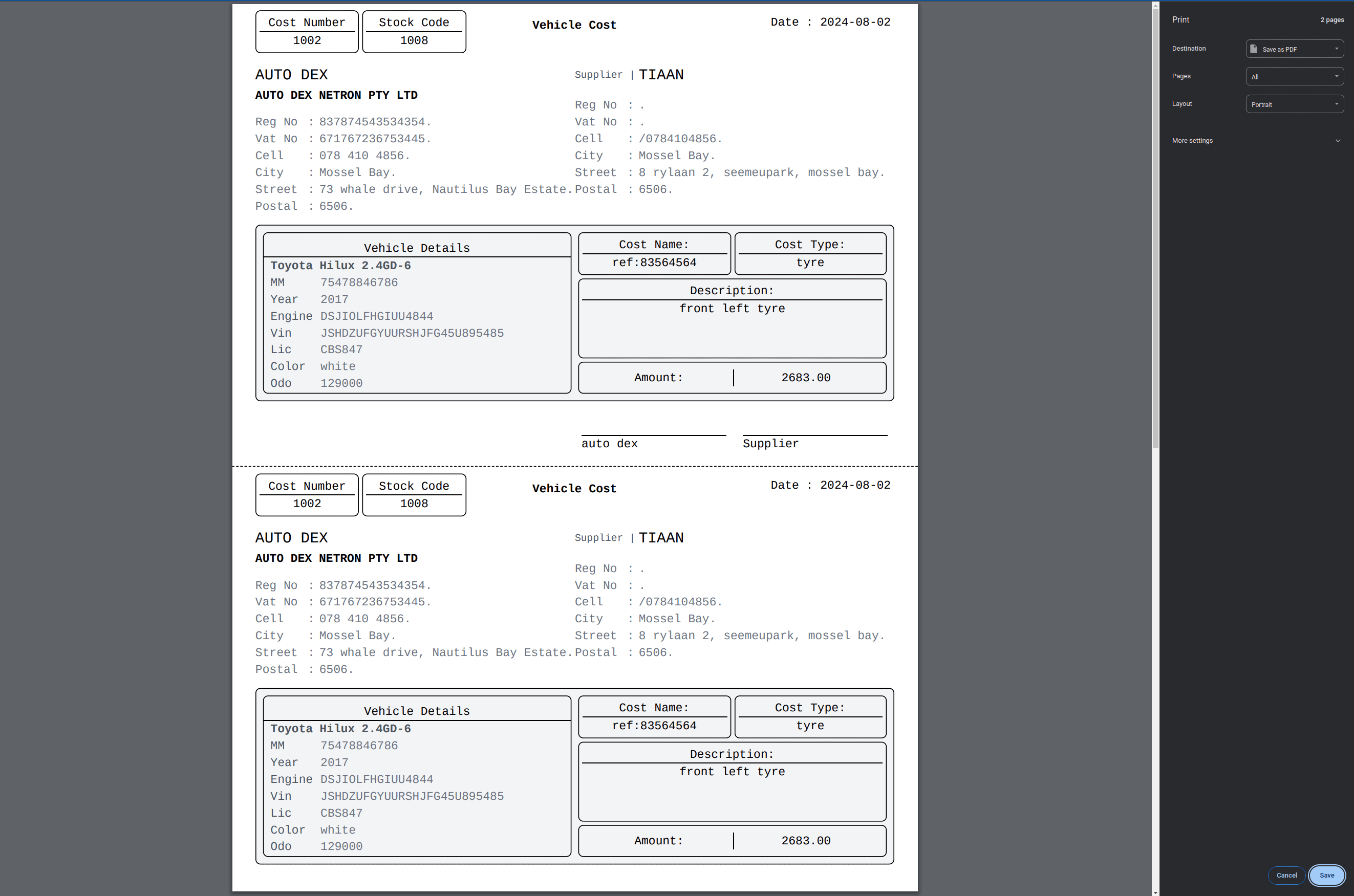Click the Cancel button
The height and width of the screenshot is (896, 1354).
[x=1286, y=876]
